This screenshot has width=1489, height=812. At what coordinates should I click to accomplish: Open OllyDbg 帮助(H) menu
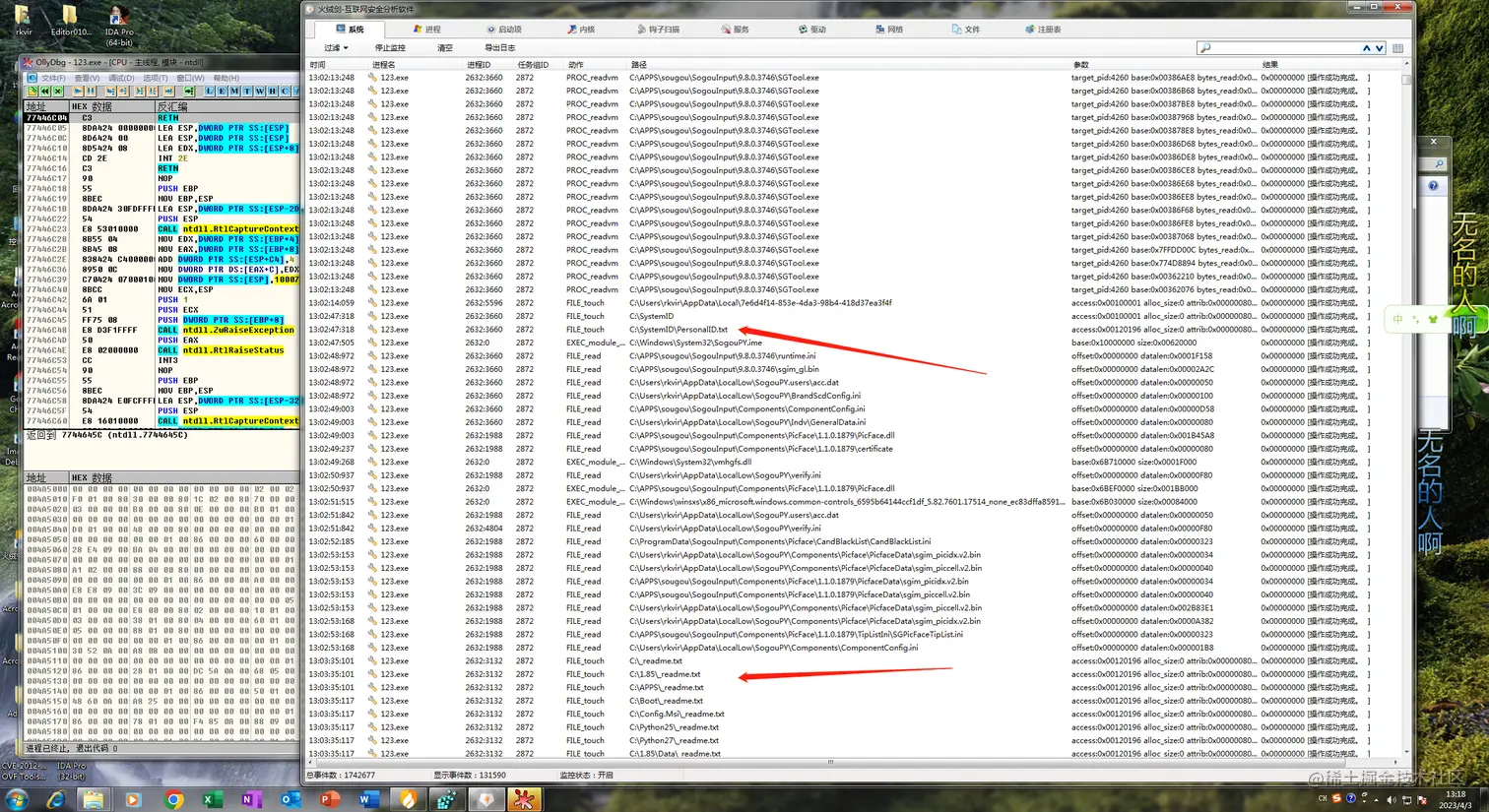pyautogui.click(x=226, y=78)
